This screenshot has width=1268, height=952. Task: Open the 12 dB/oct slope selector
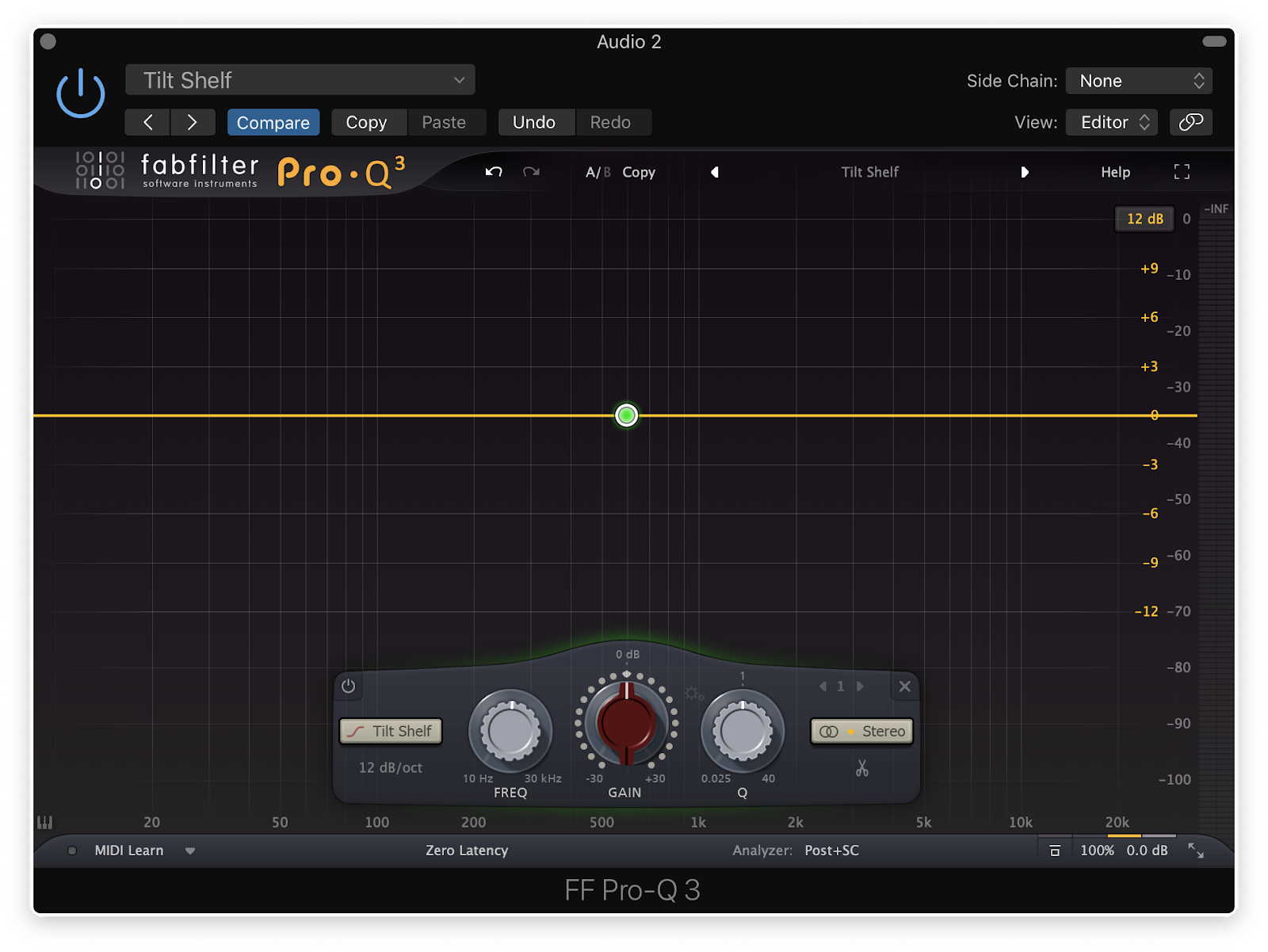click(390, 767)
